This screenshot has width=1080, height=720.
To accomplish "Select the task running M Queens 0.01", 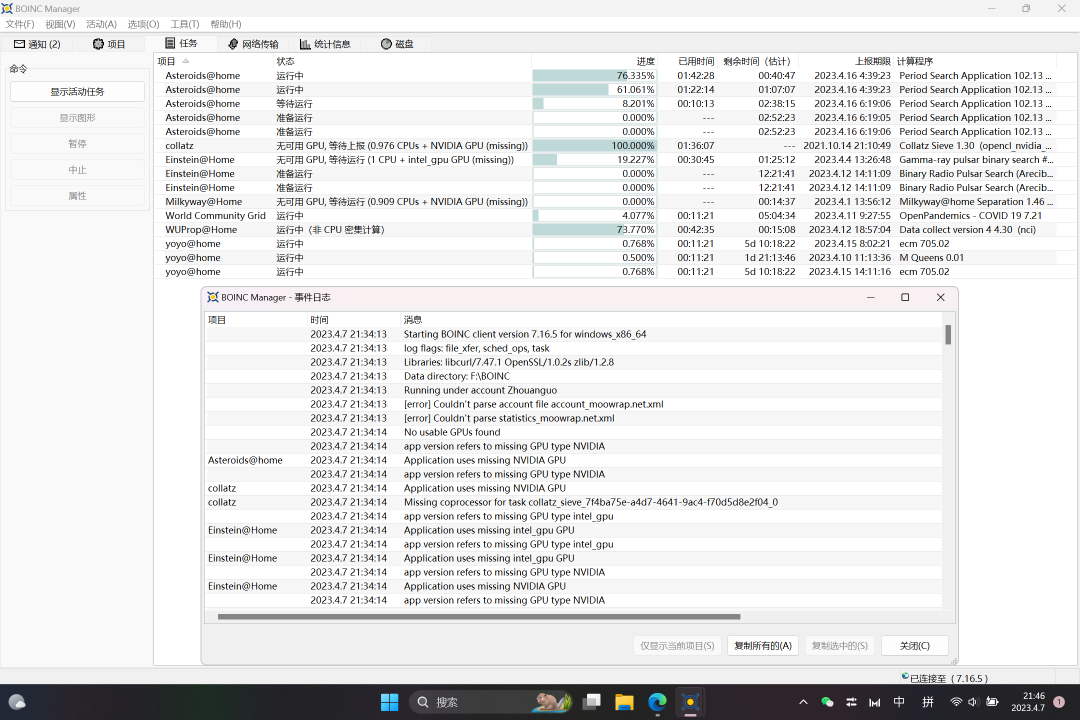I will point(605,258).
